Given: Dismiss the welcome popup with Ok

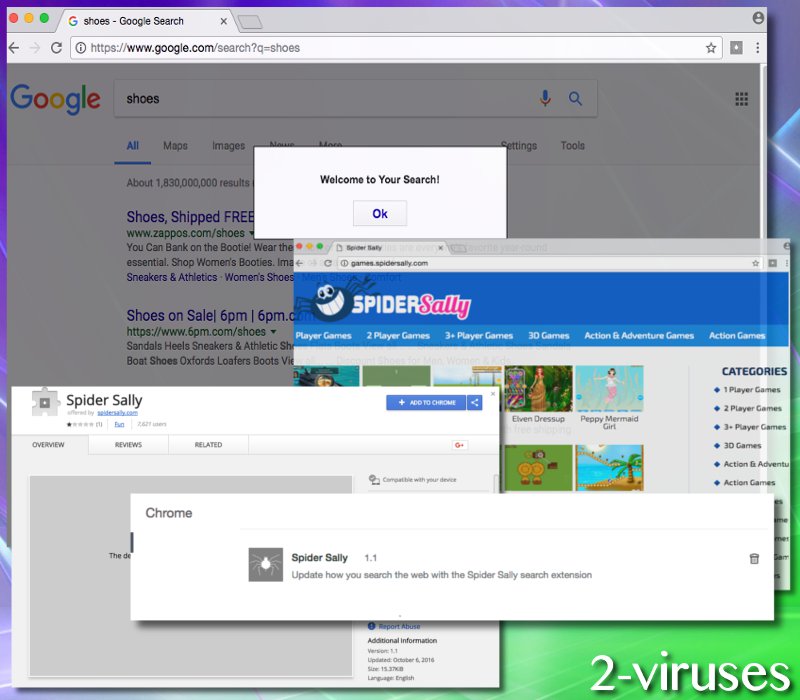Looking at the screenshot, I should coord(380,213).
